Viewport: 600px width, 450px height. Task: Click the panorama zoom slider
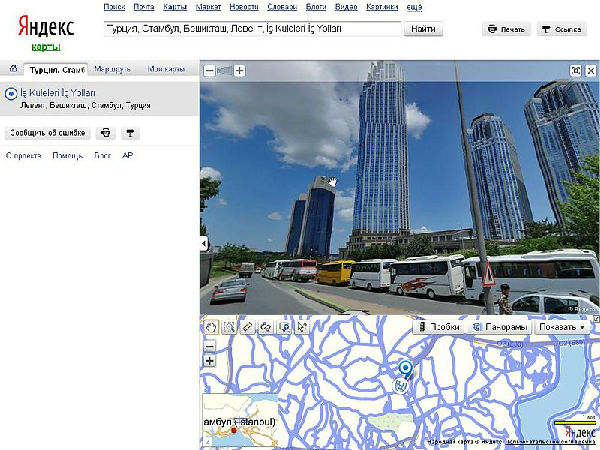224,71
